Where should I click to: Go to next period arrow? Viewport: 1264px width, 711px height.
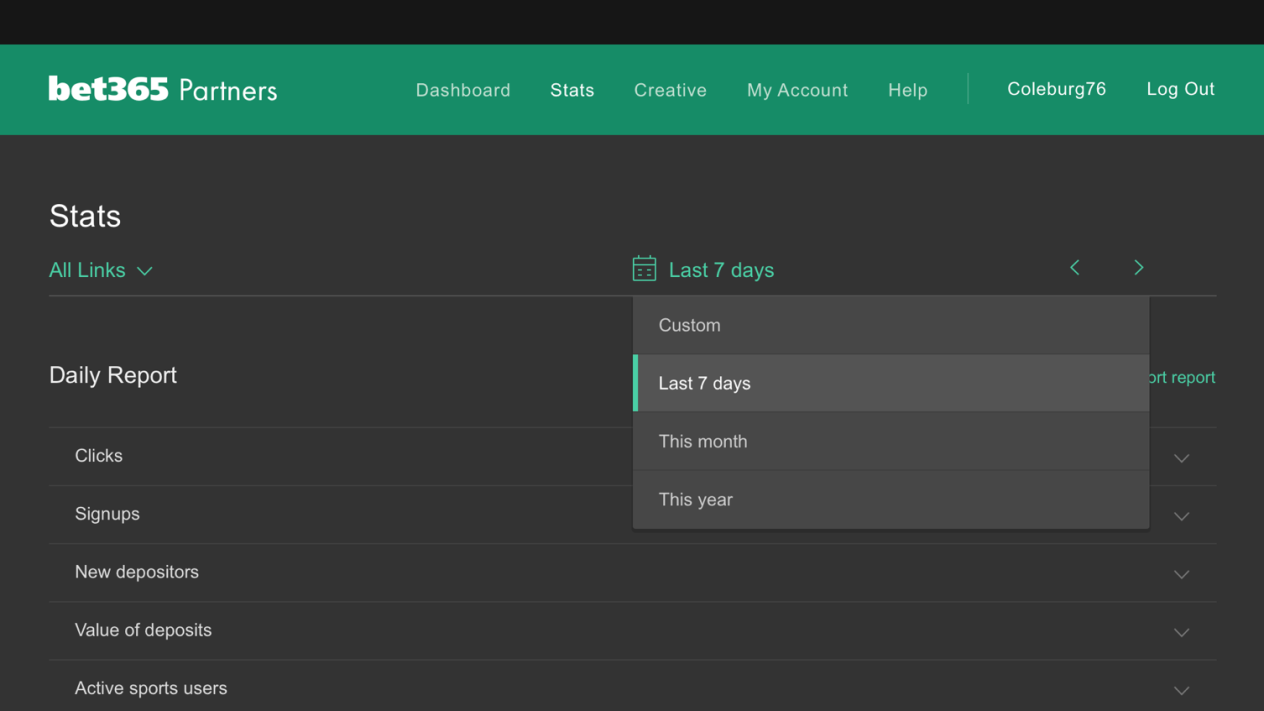point(1138,268)
